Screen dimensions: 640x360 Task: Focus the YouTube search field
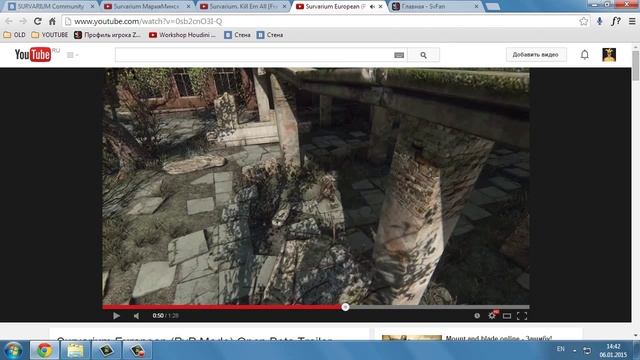coord(253,55)
